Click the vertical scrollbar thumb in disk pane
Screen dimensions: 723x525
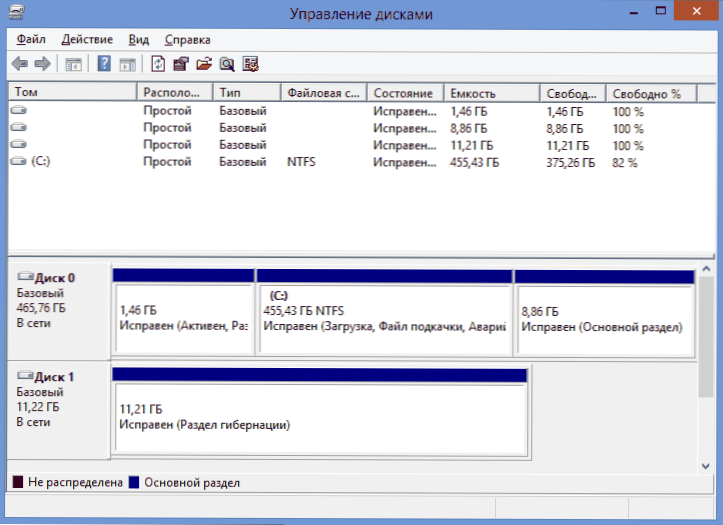[x=706, y=337]
